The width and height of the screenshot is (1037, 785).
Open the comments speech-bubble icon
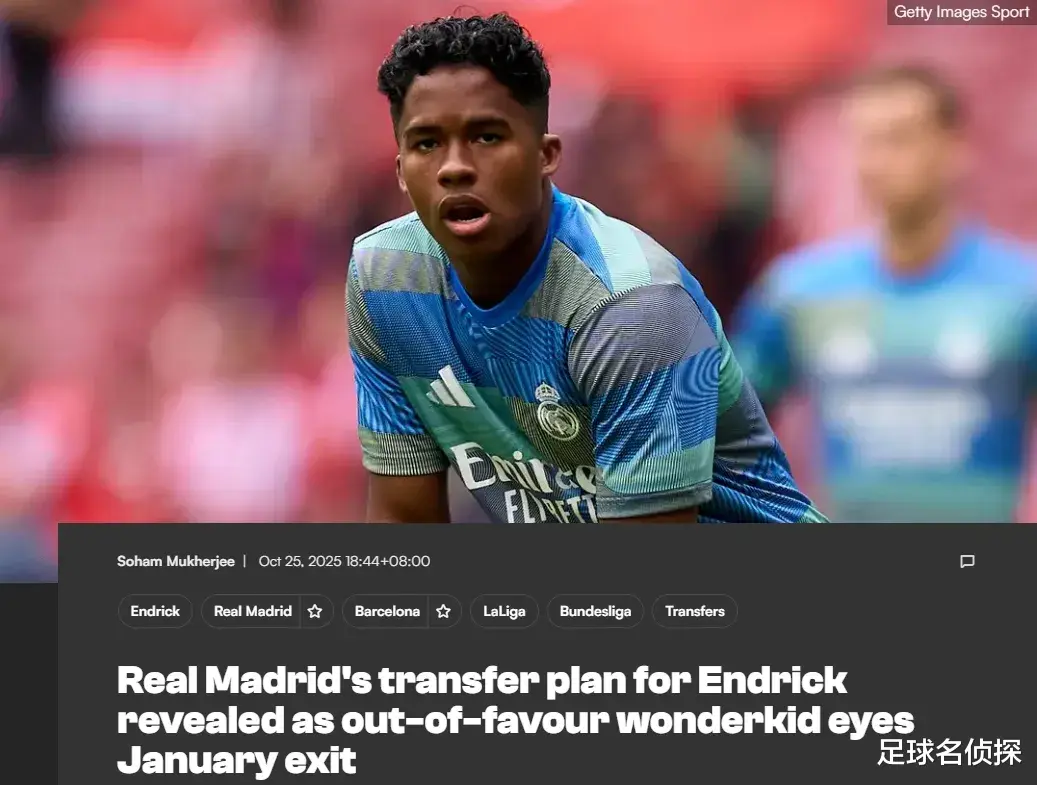click(967, 561)
